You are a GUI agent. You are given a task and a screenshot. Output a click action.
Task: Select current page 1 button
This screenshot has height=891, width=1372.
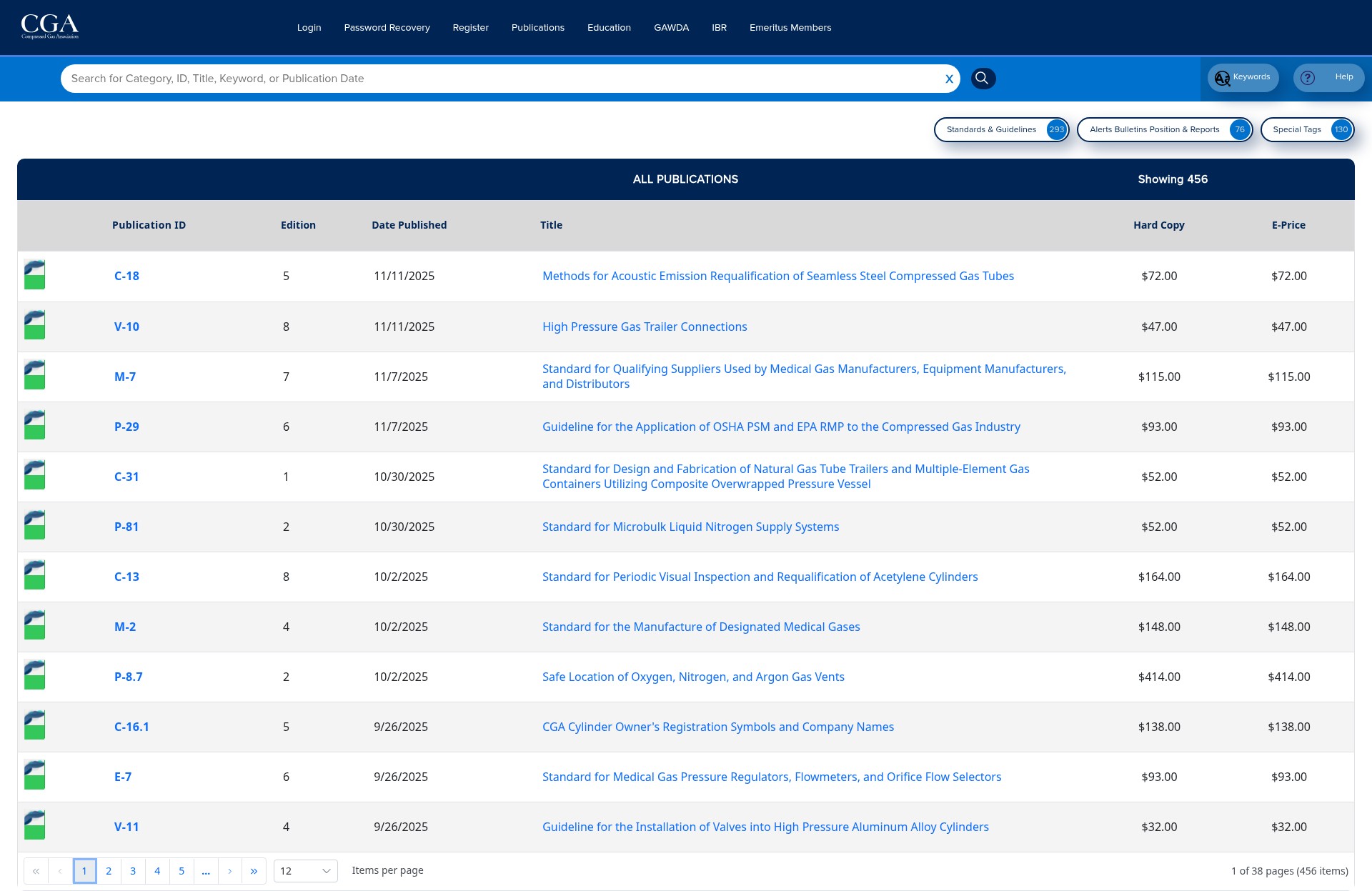tap(84, 871)
